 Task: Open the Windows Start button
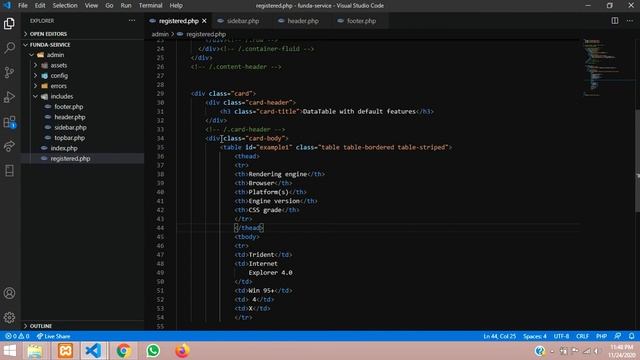click(x=9, y=351)
